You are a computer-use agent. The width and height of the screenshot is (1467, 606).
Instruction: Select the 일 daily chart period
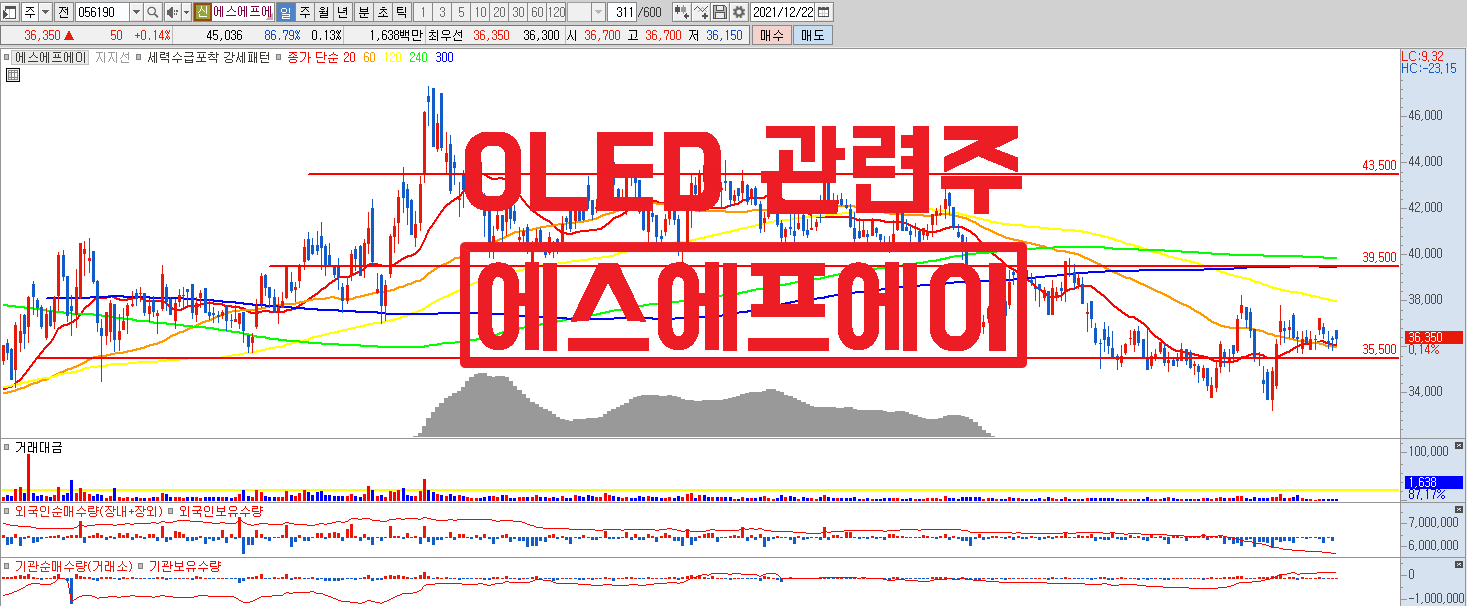click(286, 12)
